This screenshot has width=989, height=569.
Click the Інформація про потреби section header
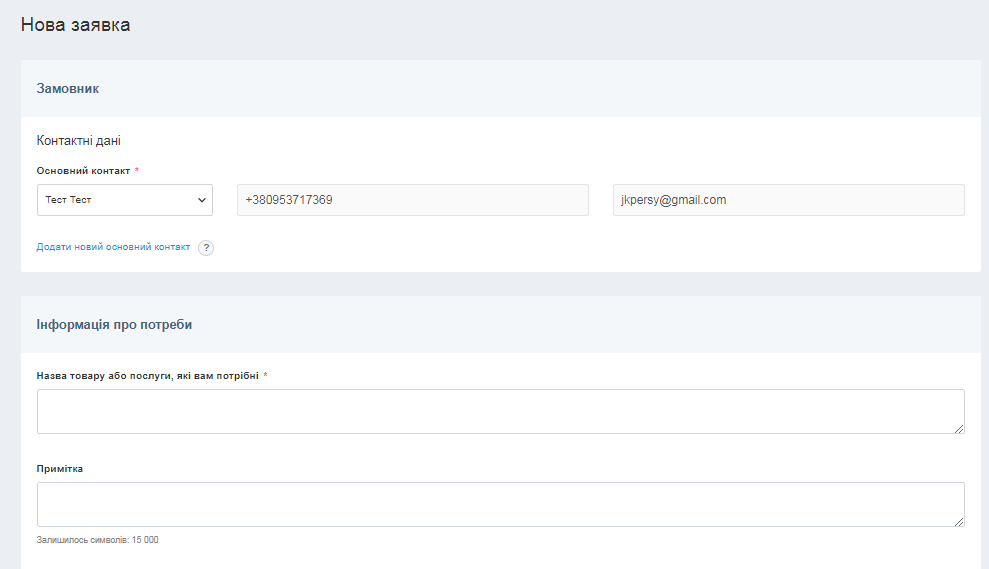pyautogui.click(x=114, y=325)
